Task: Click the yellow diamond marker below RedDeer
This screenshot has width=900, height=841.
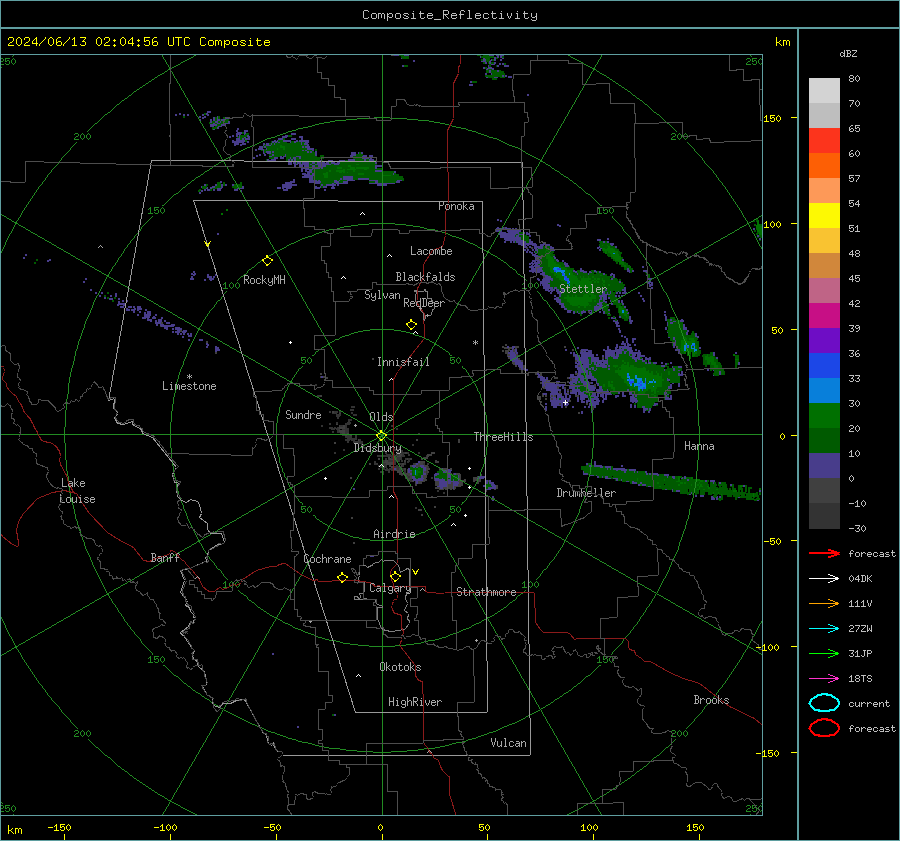Action: point(412,325)
